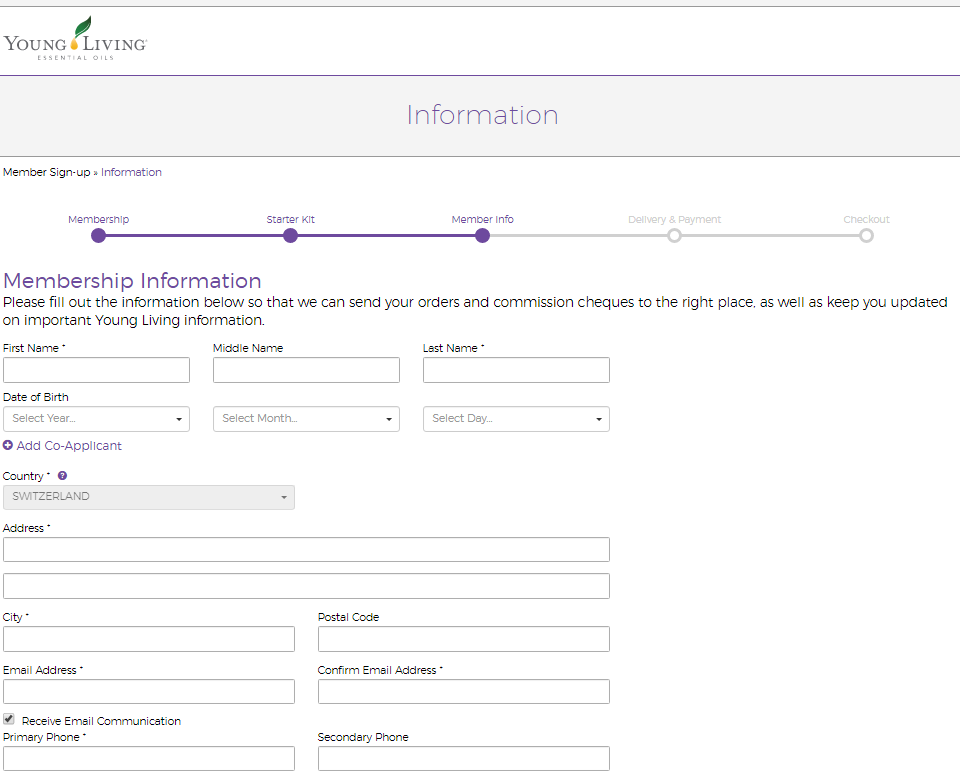Screen dimensions: 960x784
Task: Focus the Last Name field
Action: (x=516, y=370)
